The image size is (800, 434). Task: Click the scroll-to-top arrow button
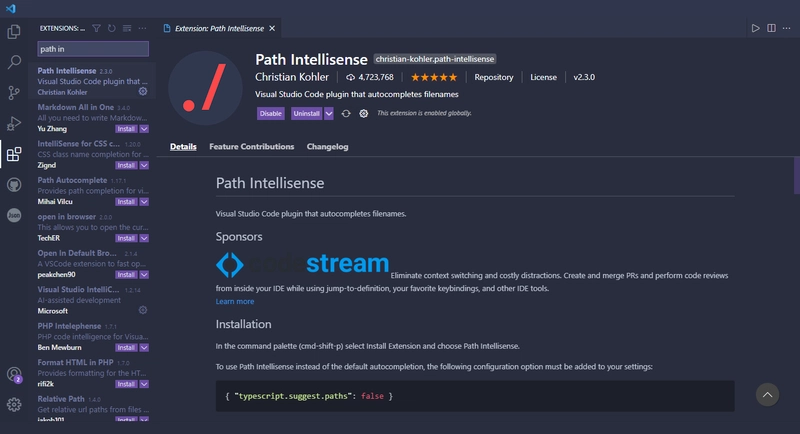pos(767,395)
